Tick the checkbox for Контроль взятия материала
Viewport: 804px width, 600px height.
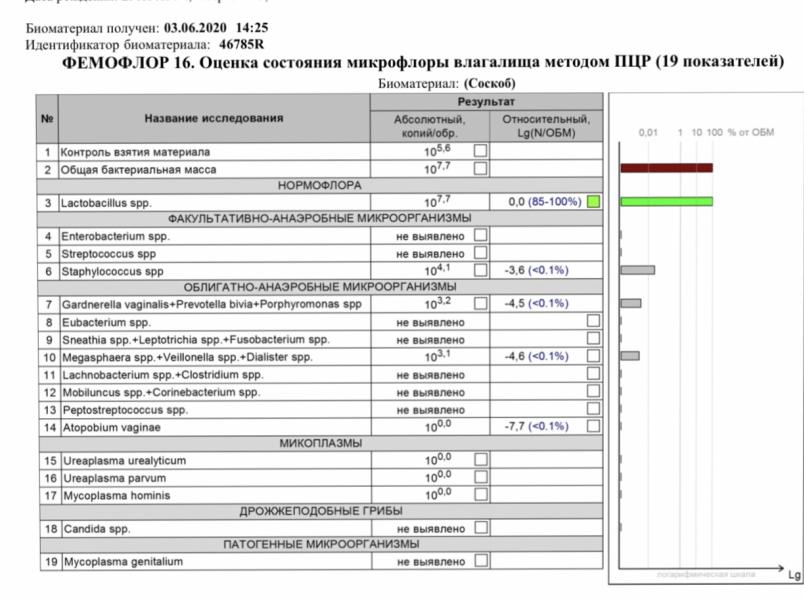pyautogui.click(x=480, y=150)
